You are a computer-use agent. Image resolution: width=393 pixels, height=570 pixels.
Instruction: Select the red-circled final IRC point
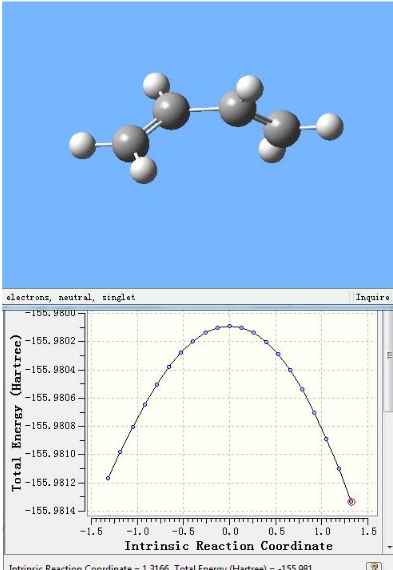pos(351,502)
